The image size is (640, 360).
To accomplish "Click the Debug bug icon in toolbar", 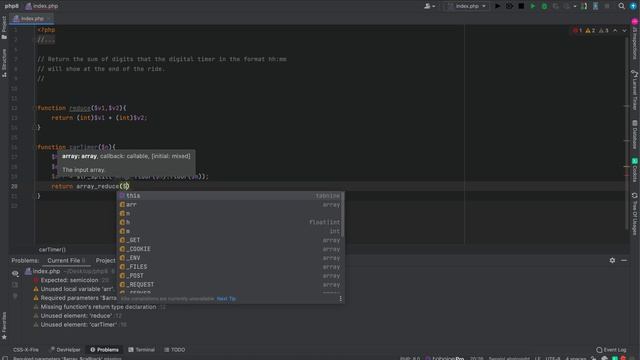I will [509, 6].
